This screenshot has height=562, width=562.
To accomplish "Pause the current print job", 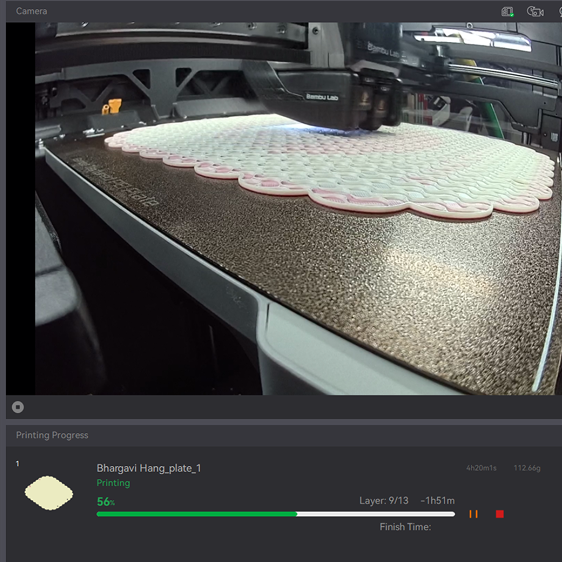I will [473, 514].
